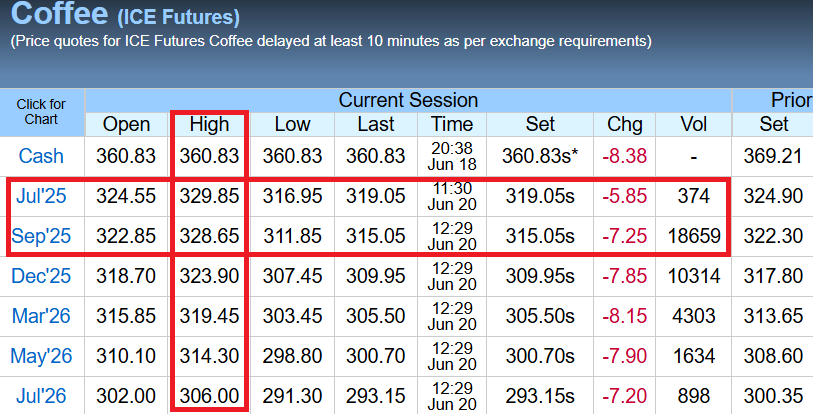The height and width of the screenshot is (414, 813).
Task: Select Mar'26 open price 315.85
Action: point(126,316)
